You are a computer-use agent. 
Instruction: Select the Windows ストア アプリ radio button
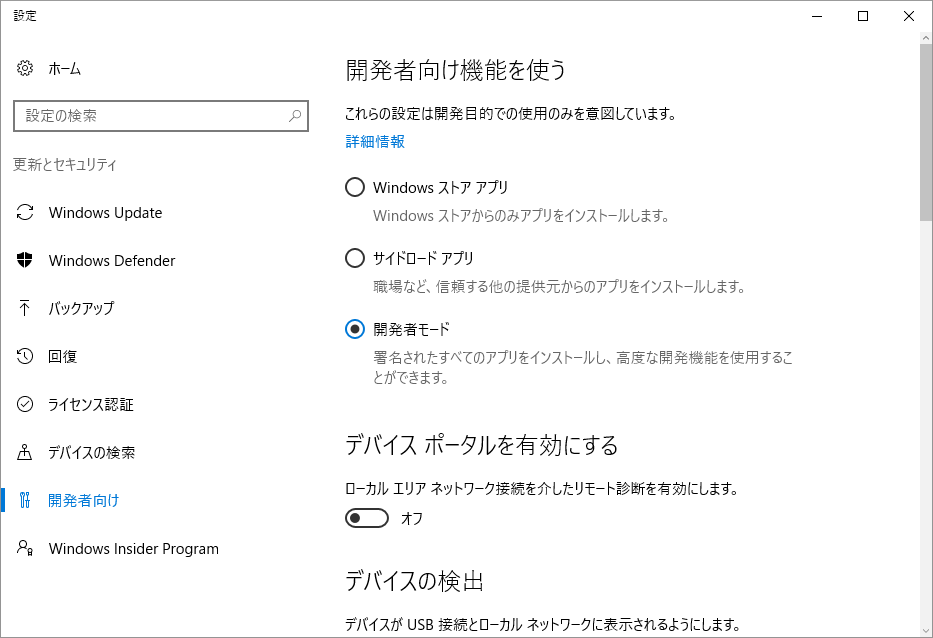tap(355, 187)
